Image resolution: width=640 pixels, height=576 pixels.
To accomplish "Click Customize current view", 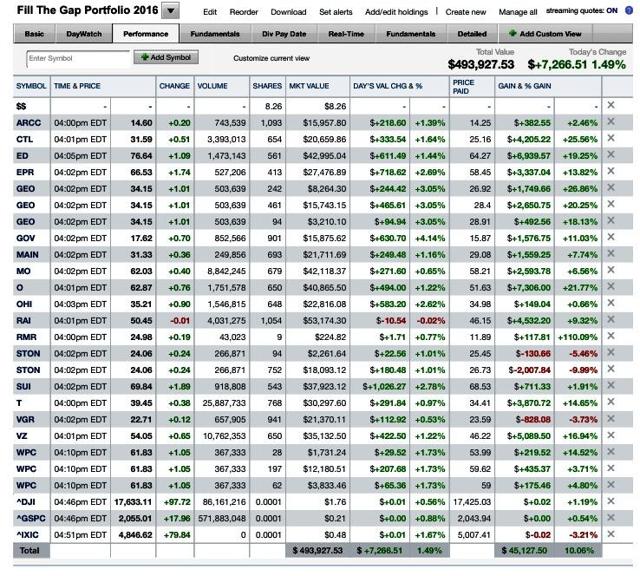I will click(x=271, y=58).
